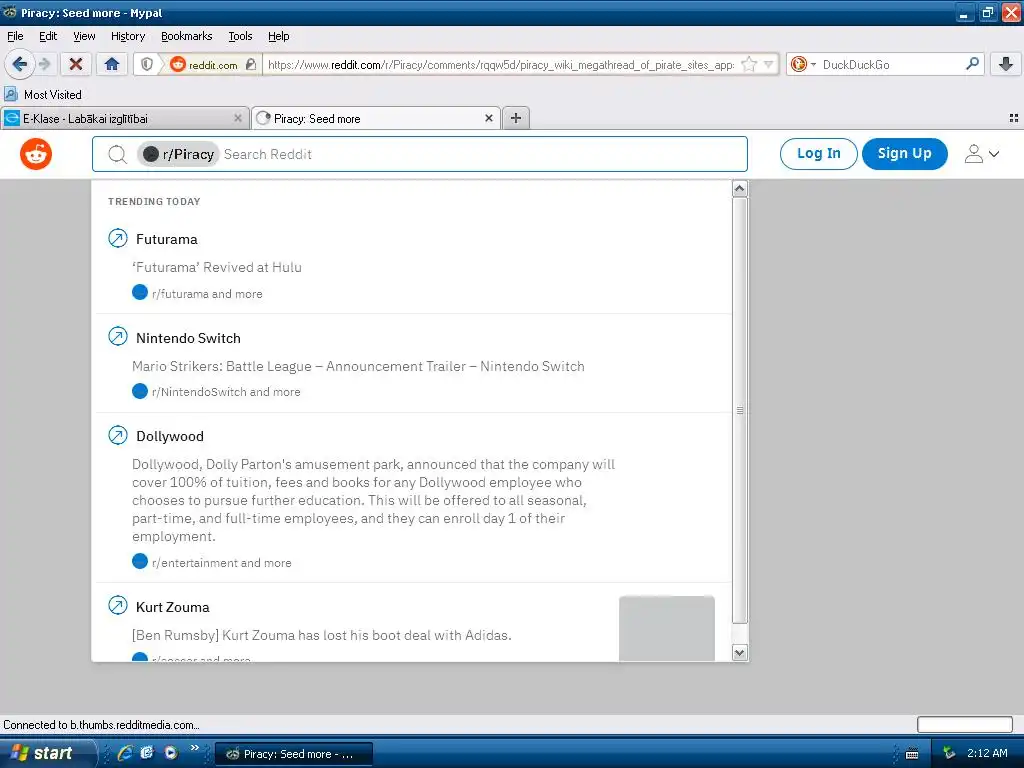The height and width of the screenshot is (768, 1024).
Task: Click the trending list scrollbar thumb
Action: tap(739, 411)
